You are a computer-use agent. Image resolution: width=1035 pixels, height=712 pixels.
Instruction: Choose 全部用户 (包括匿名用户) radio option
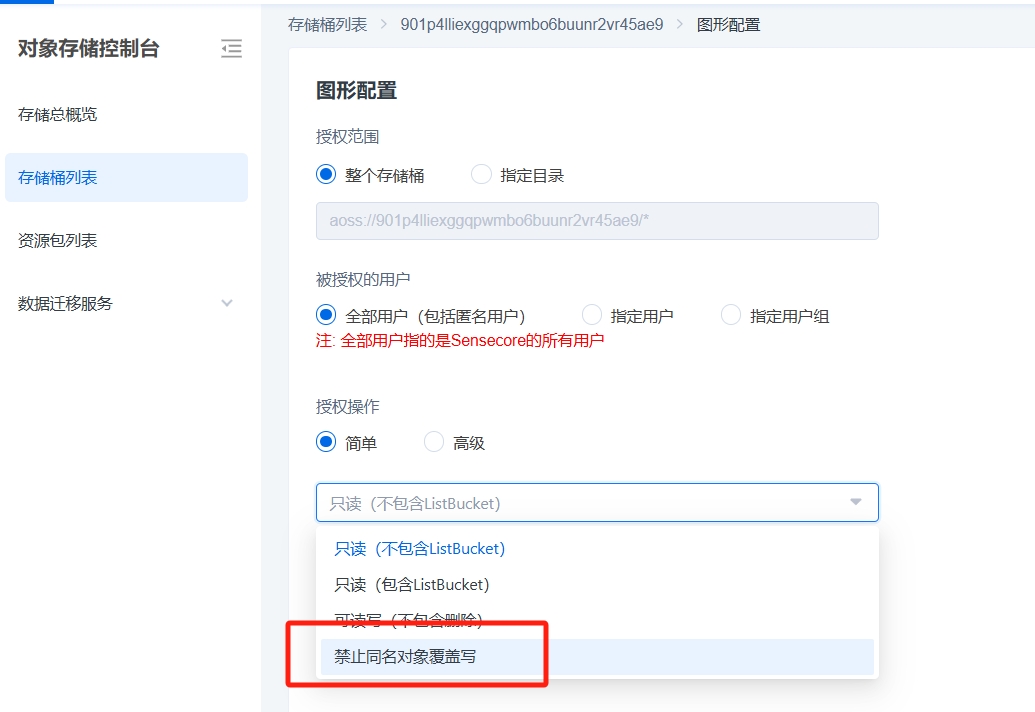pos(326,315)
